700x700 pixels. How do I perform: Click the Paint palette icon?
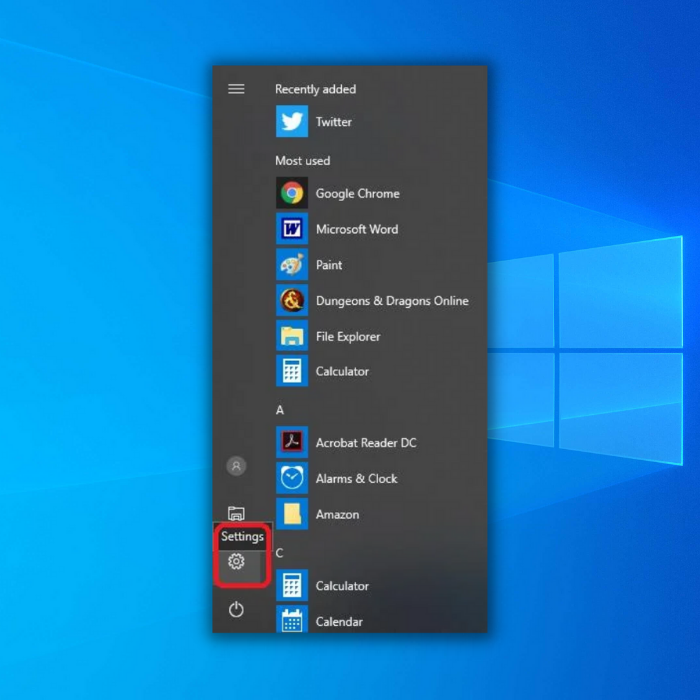[292, 264]
